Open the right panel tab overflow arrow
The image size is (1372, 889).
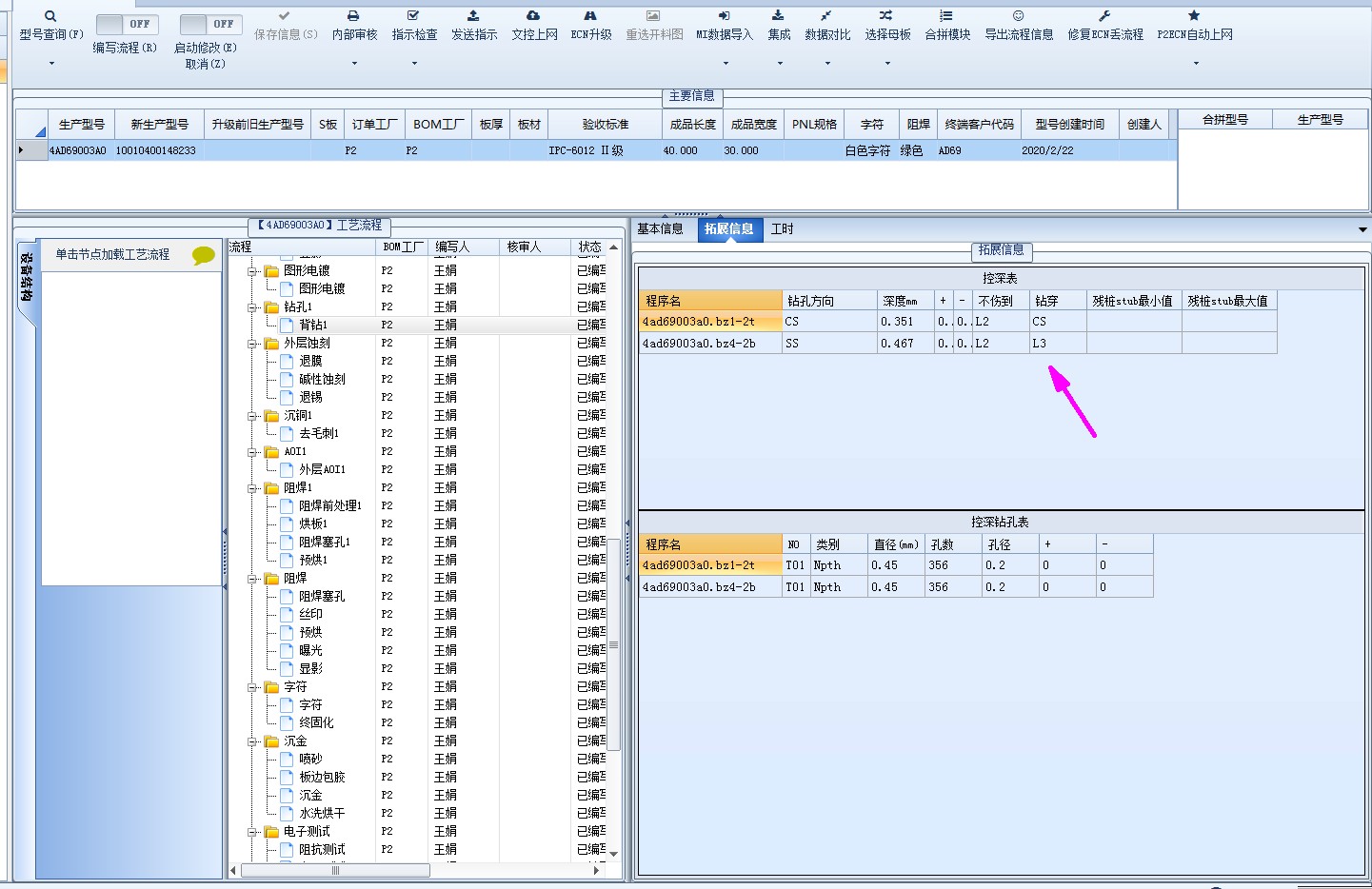(x=1362, y=229)
